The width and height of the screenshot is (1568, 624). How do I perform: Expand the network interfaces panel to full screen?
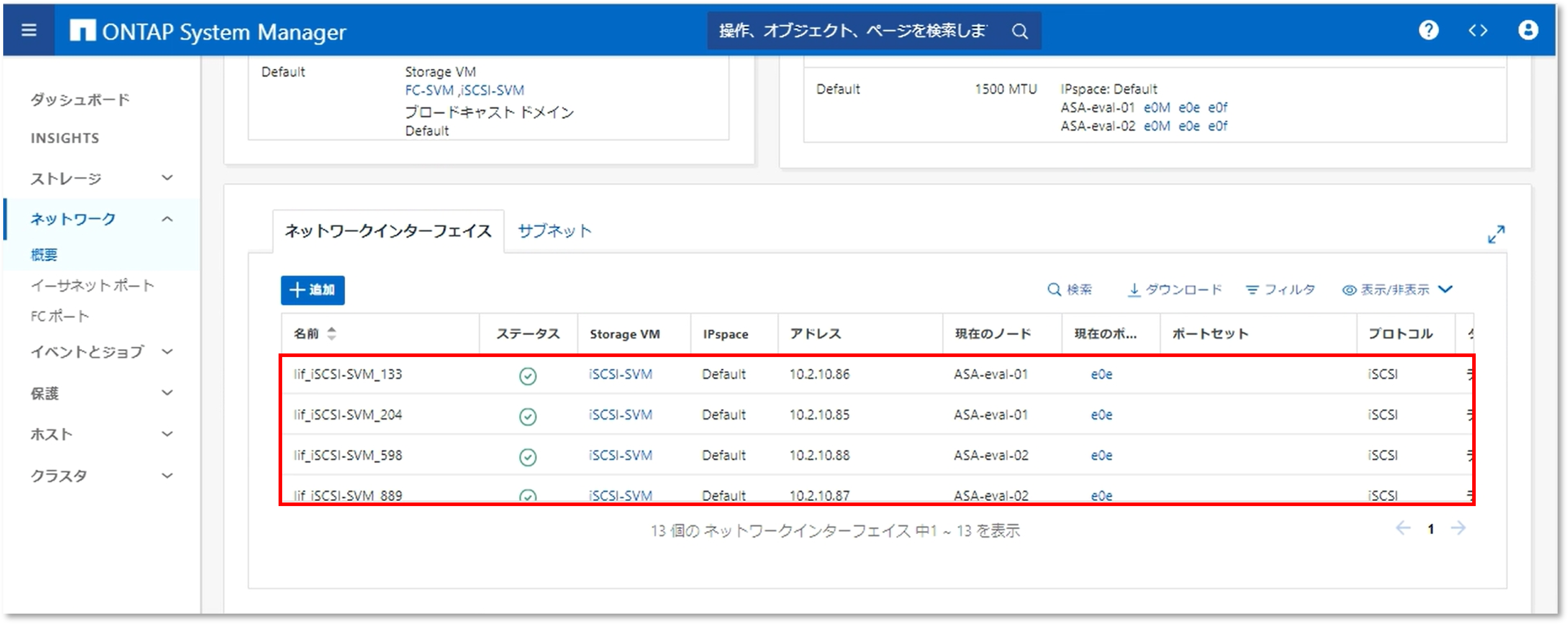pos(1495,234)
